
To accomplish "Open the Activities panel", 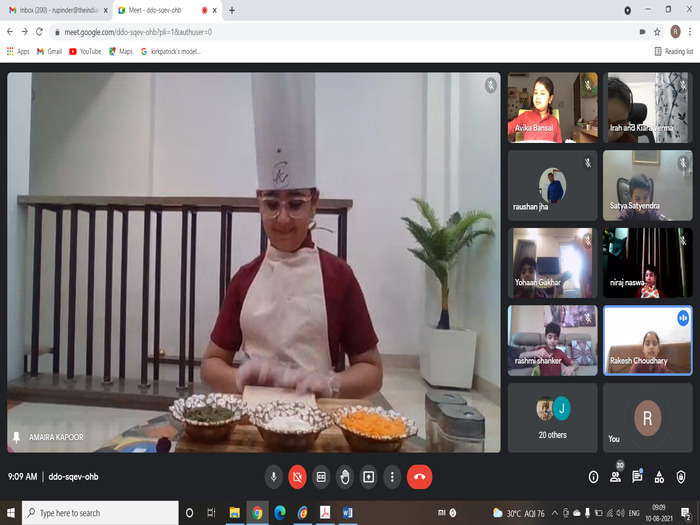I will tap(659, 477).
